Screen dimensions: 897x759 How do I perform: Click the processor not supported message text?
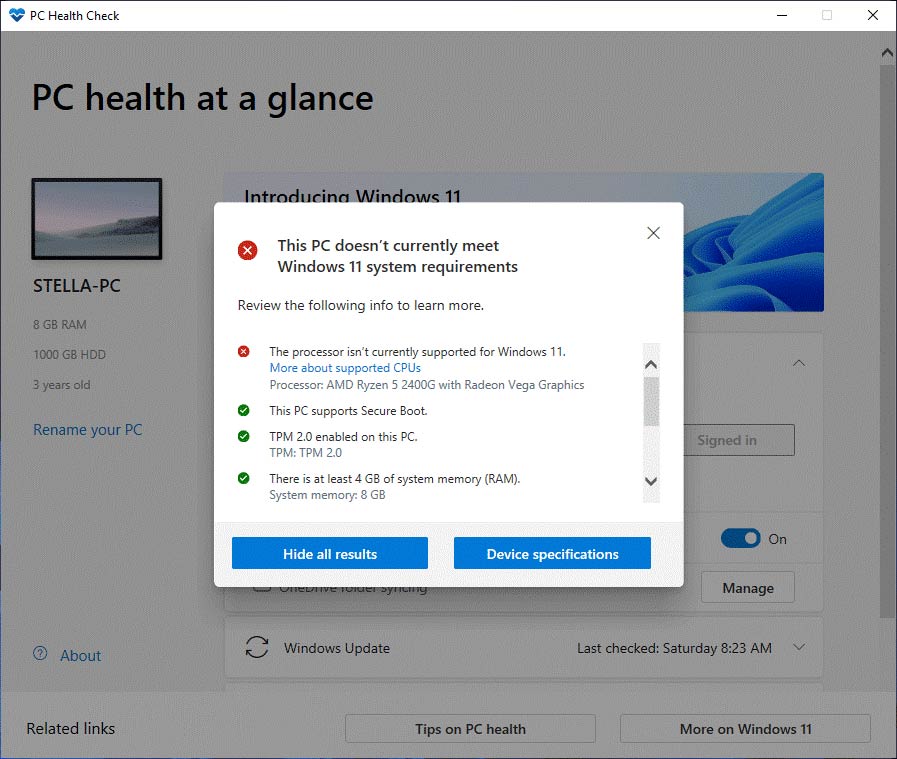click(418, 351)
